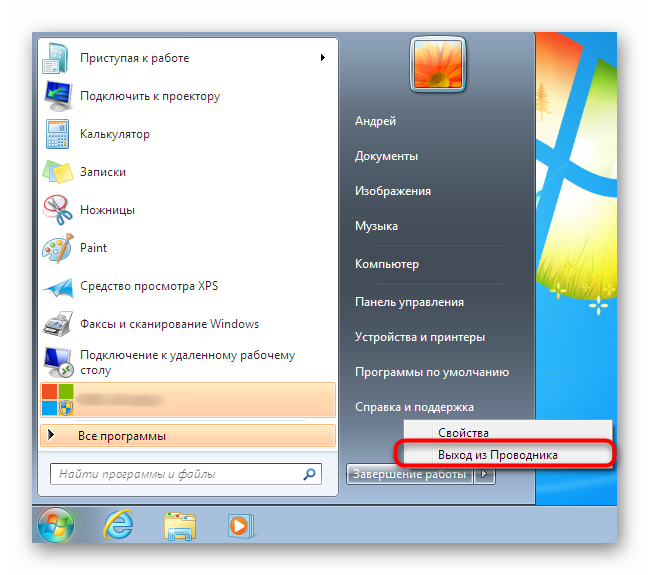This screenshot has width=649, height=575.
Task: Expand Все программы list
Action: 188,436
